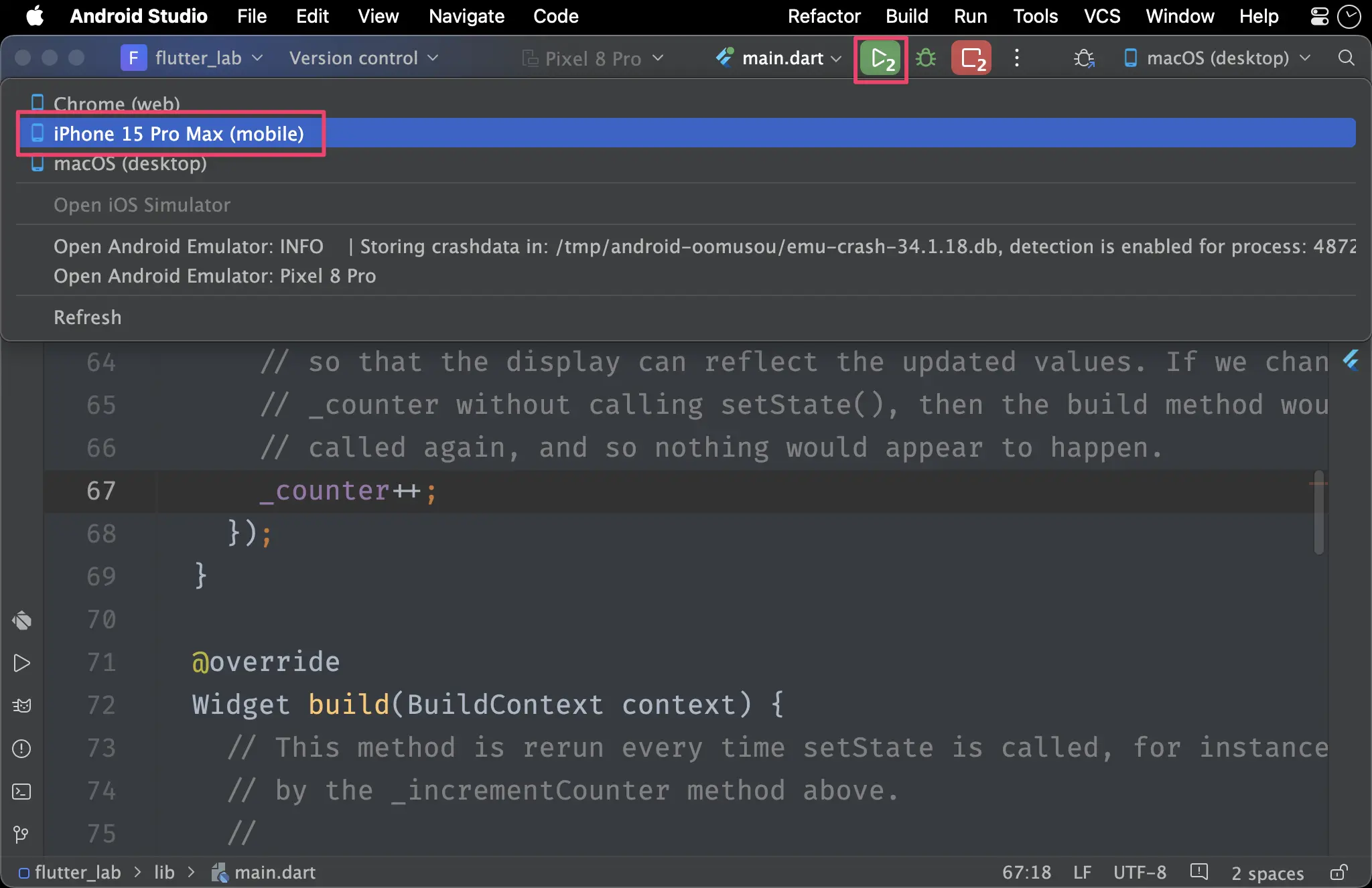Viewport: 1372px width, 888px height.
Task: Choose Open iOS Simulator
Action: pos(686,204)
